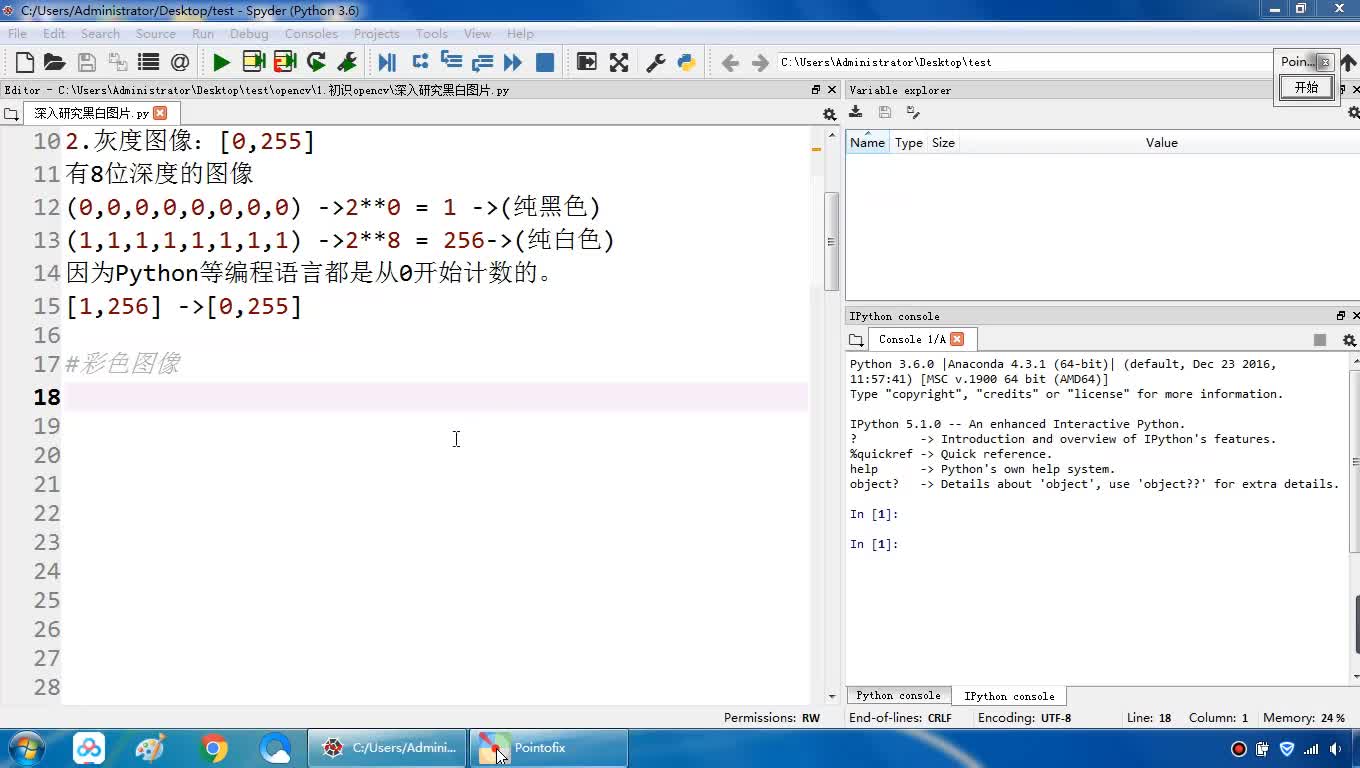Open the Debug menu

(249, 33)
